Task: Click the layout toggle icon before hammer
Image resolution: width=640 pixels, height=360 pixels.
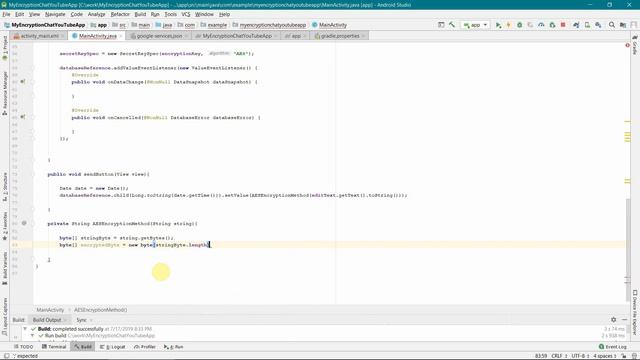Action: 441,25
